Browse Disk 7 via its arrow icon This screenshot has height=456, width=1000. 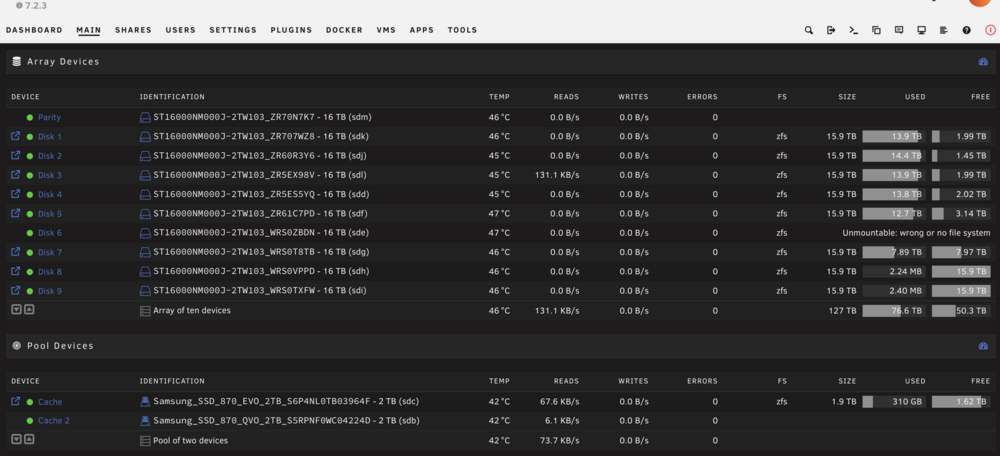click(x=16, y=252)
